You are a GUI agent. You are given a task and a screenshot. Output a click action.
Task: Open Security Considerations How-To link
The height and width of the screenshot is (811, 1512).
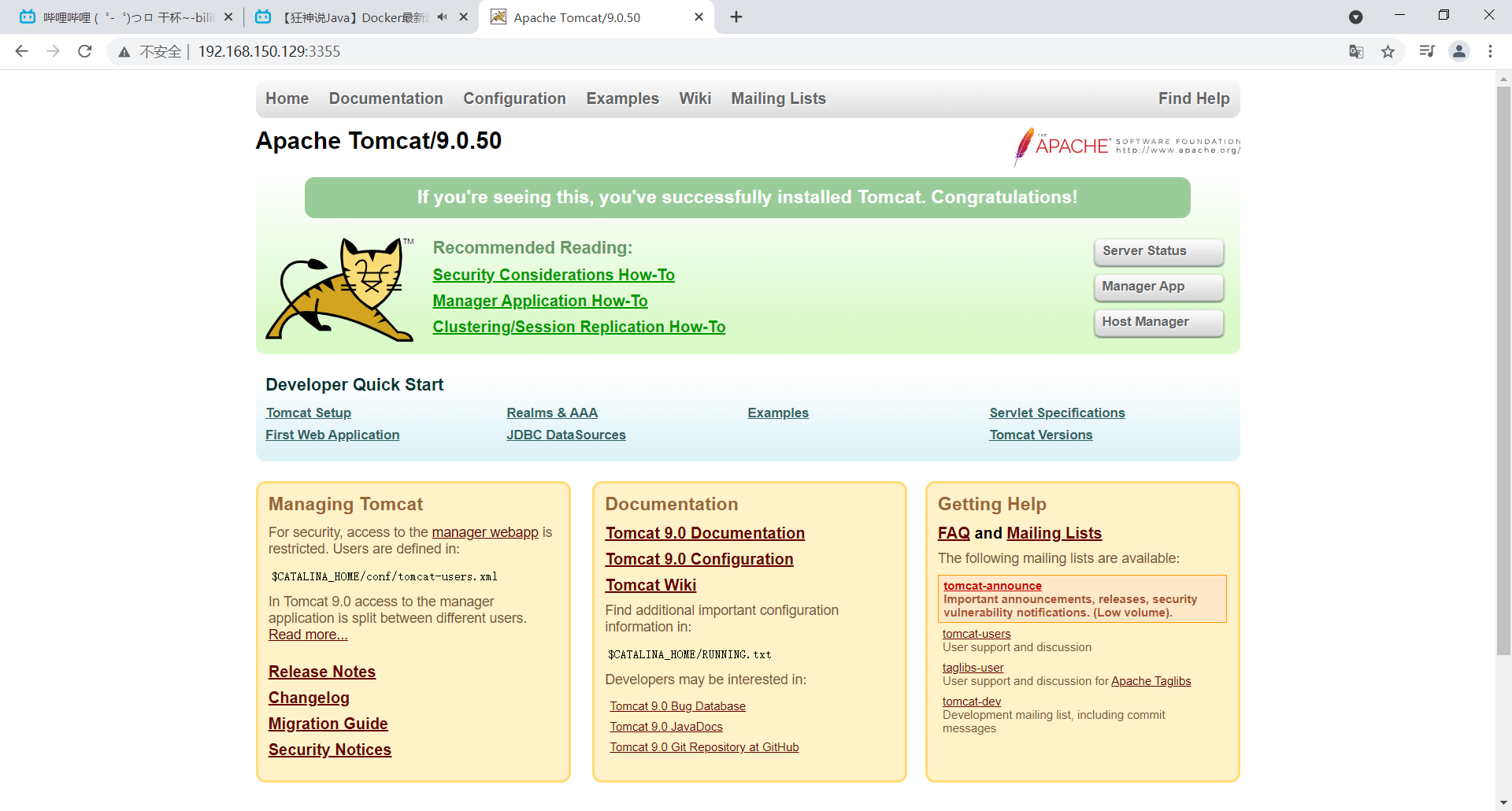coord(554,275)
